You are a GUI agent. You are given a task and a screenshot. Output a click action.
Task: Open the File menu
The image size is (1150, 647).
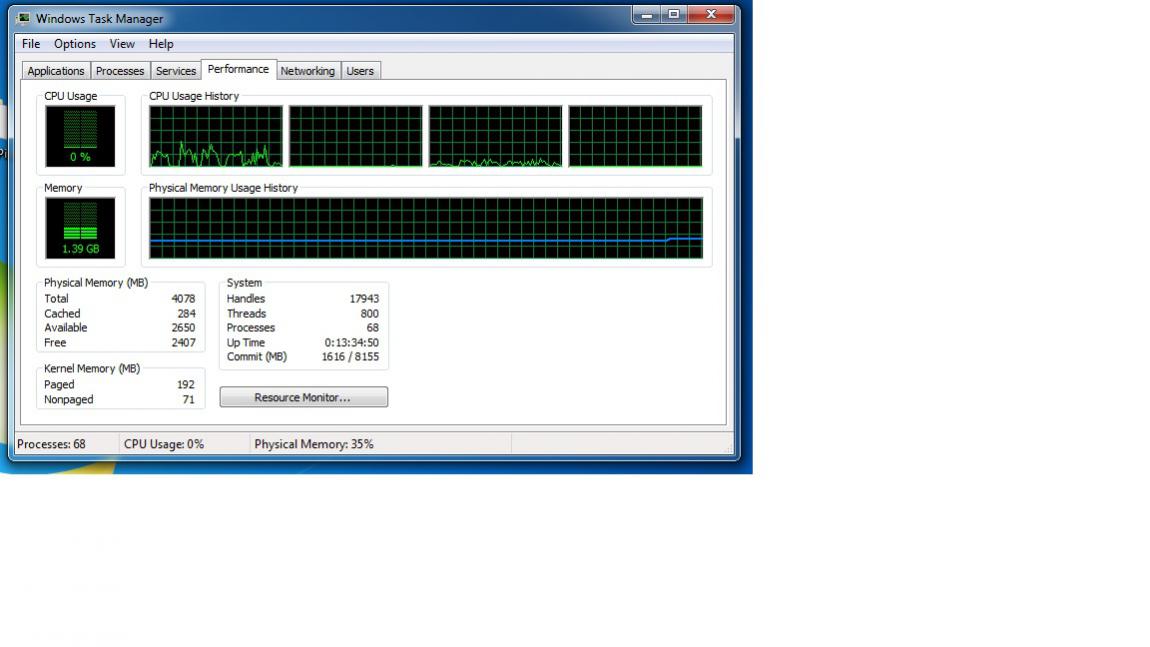point(31,44)
